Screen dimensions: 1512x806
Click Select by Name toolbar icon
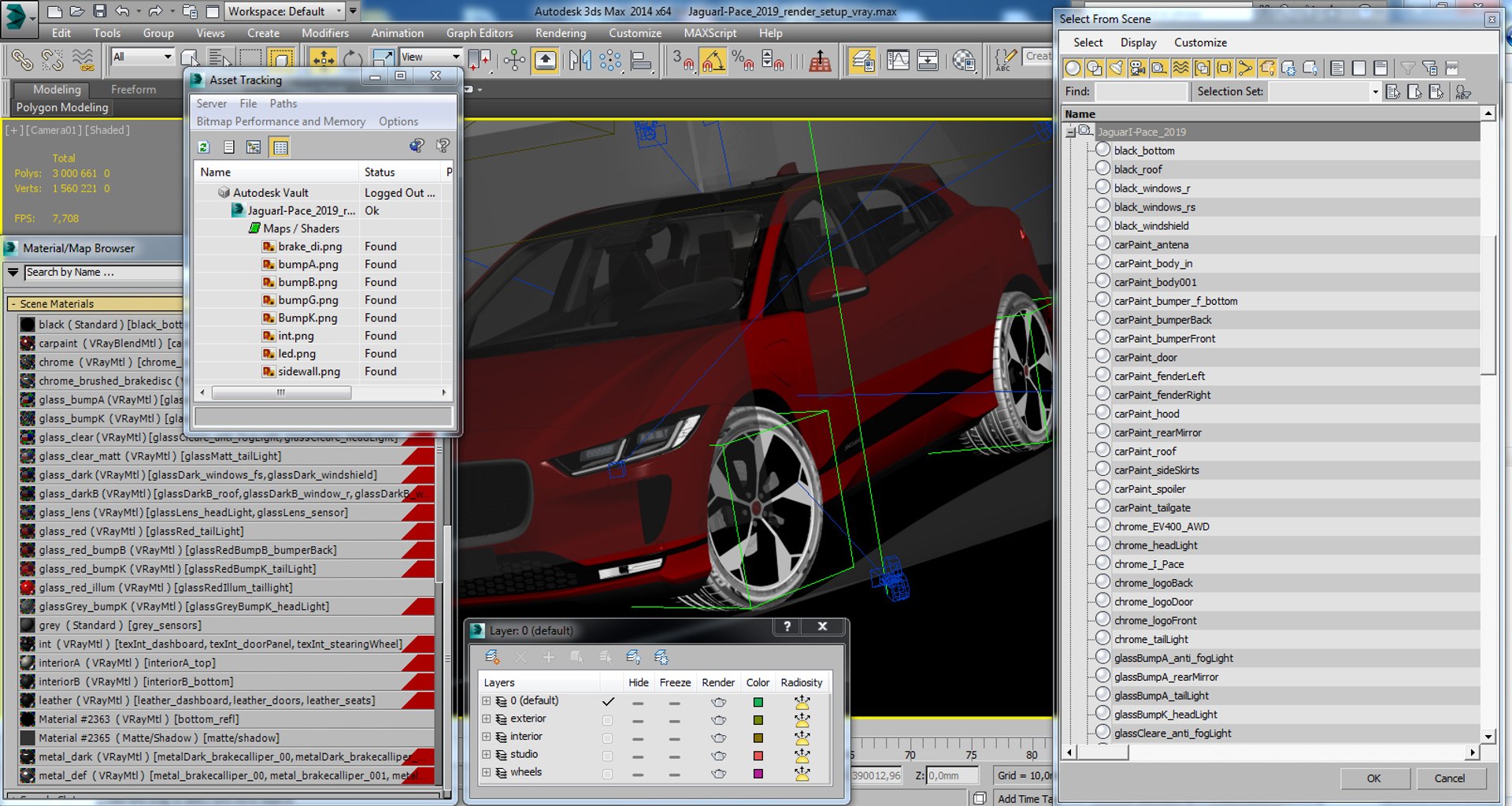click(218, 60)
